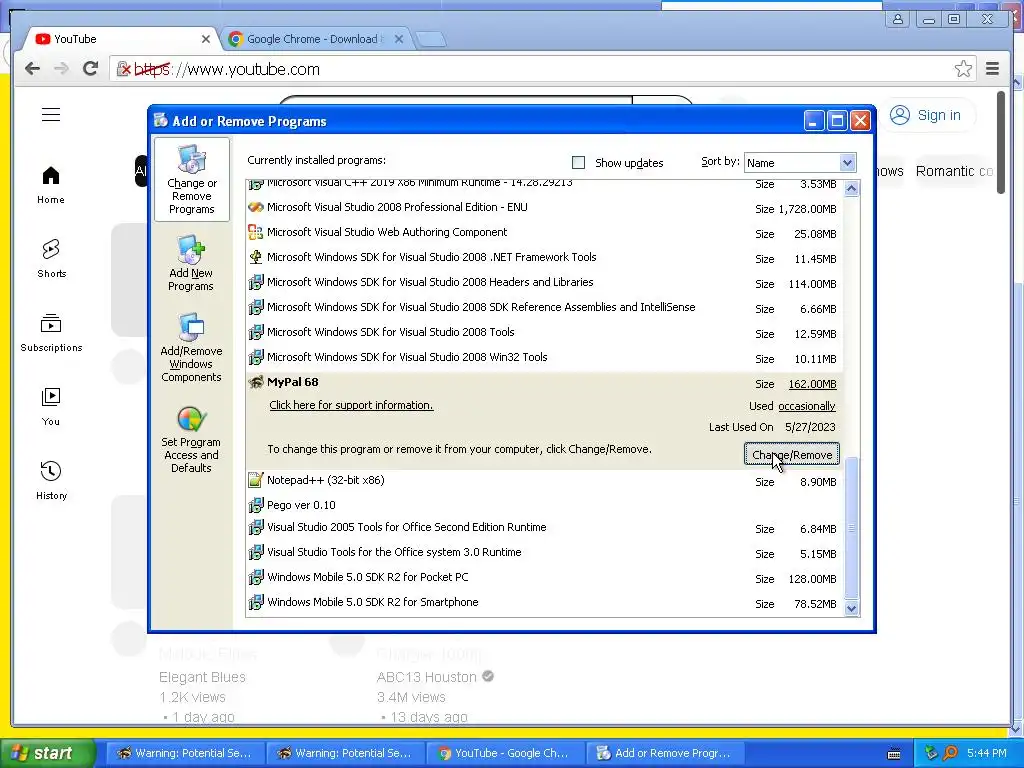Open the Chrome menu button
The height and width of the screenshot is (768, 1024).
(992, 69)
